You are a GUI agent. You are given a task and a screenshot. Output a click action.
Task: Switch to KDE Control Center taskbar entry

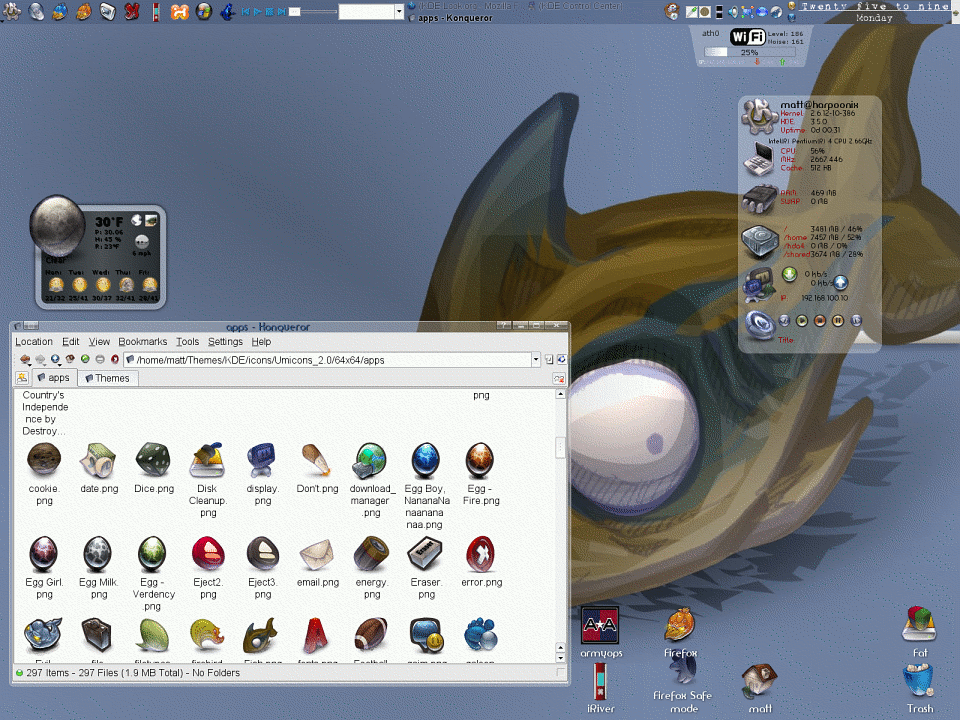pos(576,6)
